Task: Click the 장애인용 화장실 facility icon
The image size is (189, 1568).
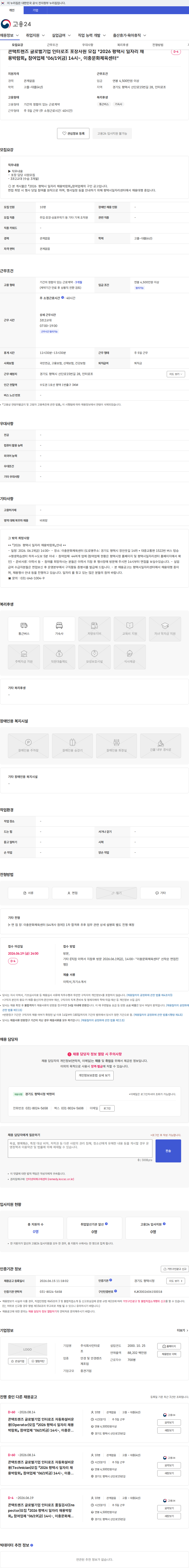Action: click(116, 746)
